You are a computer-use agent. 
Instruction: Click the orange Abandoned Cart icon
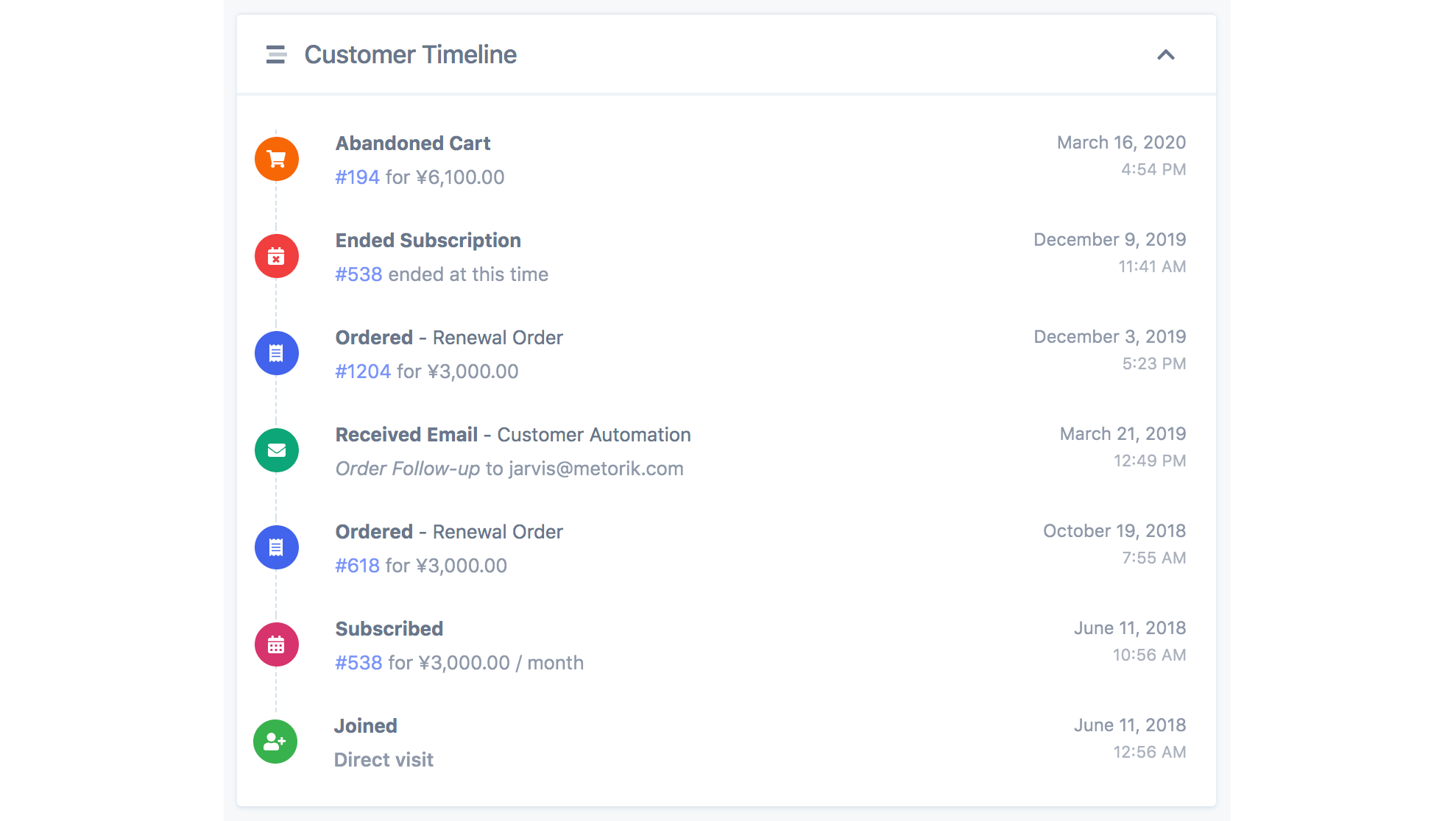coord(276,158)
